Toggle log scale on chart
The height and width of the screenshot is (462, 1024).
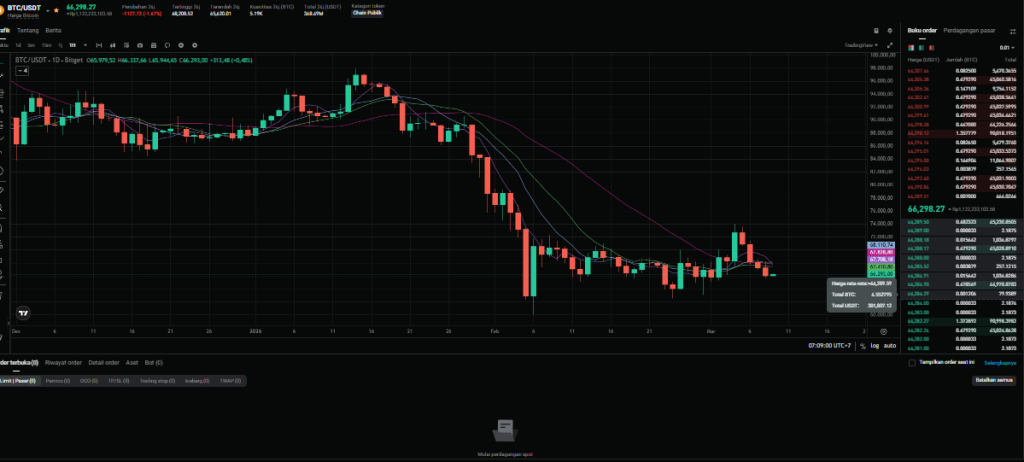873,345
